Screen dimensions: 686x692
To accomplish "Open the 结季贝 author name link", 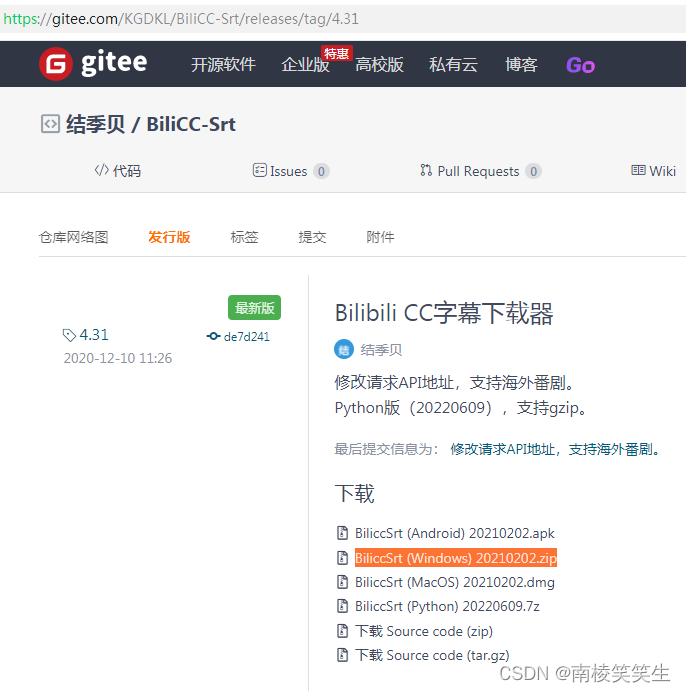I will coord(381,350).
